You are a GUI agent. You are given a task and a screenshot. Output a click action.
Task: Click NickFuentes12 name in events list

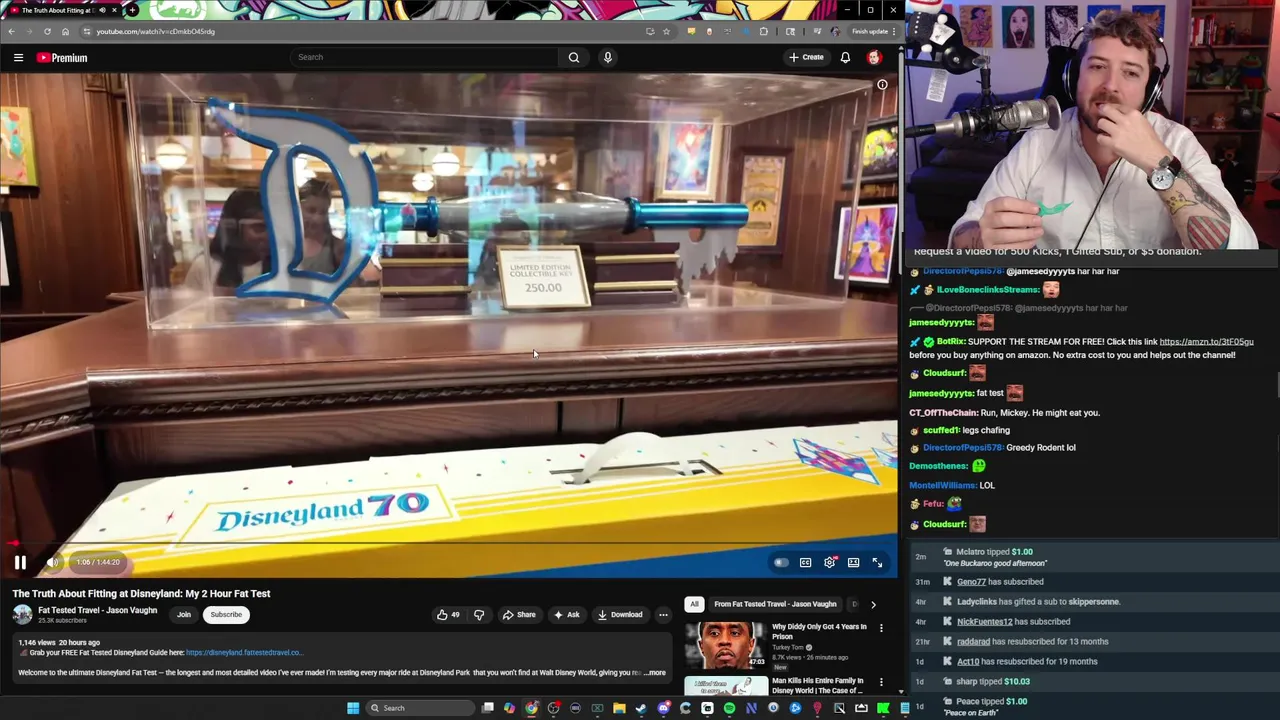(x=985, y=621)
